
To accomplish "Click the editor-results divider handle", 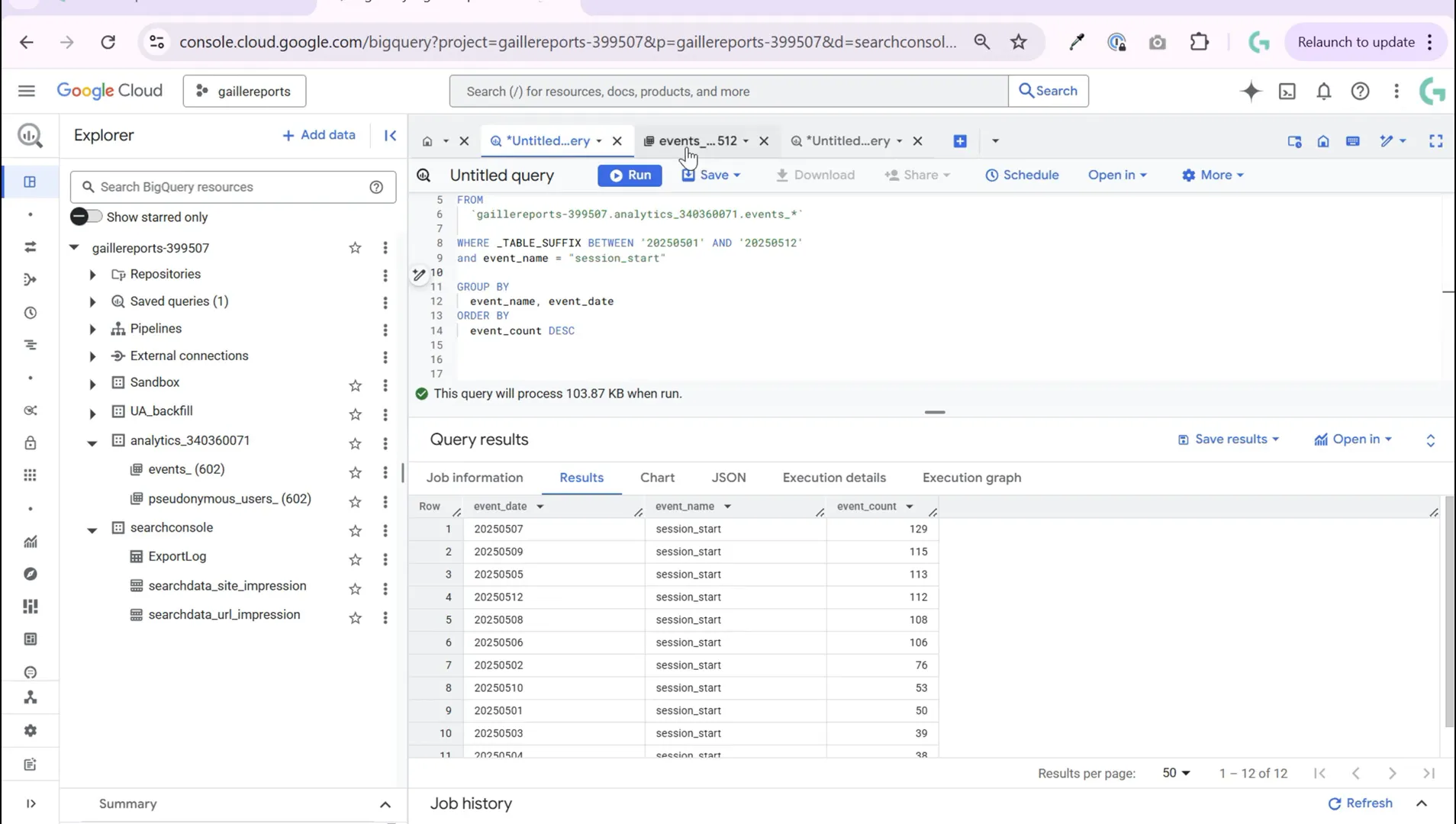I will pos(935,412).
